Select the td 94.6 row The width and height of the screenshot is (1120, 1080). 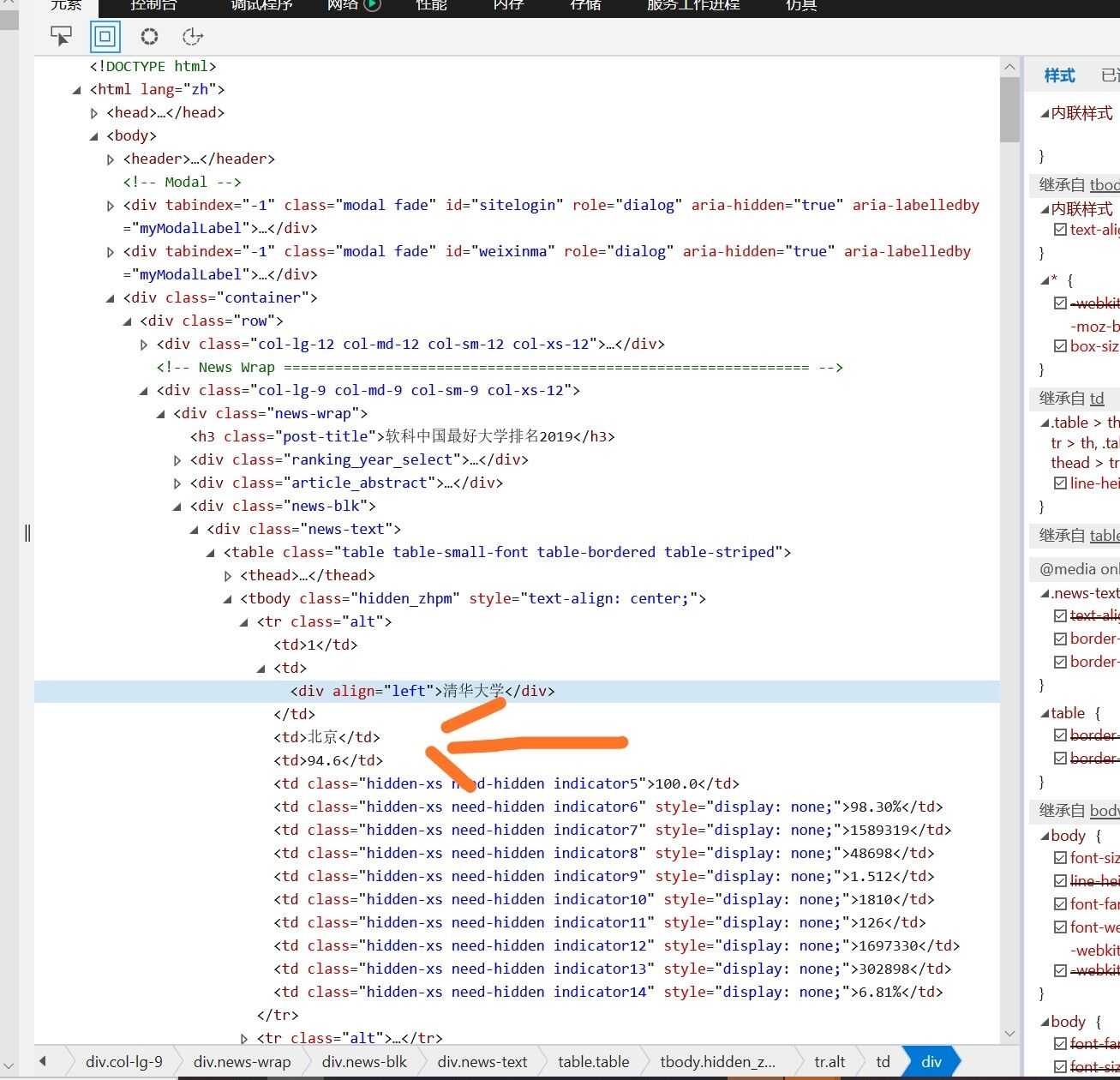(x=328, y=760)
